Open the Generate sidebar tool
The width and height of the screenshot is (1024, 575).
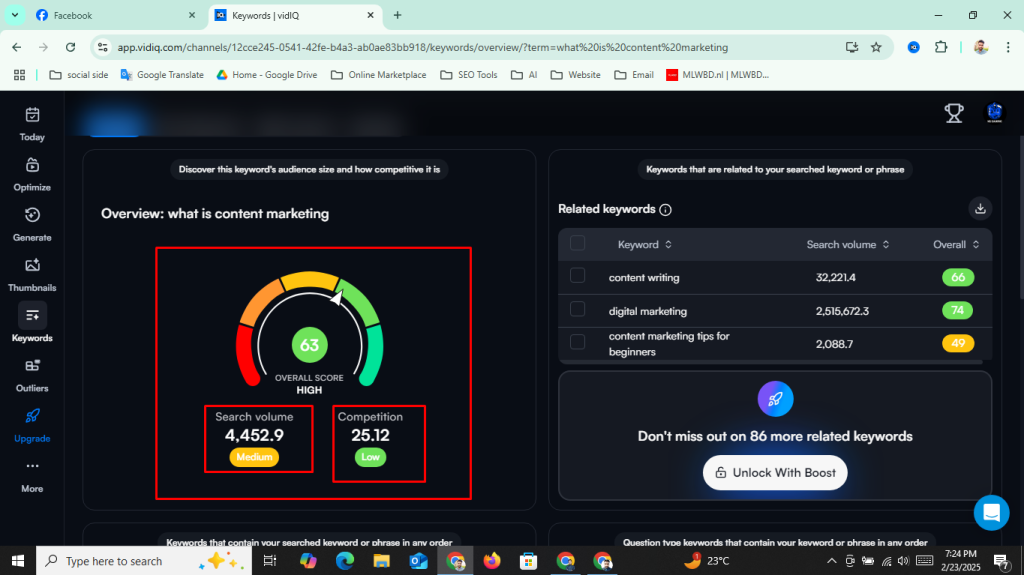point(32,225)
